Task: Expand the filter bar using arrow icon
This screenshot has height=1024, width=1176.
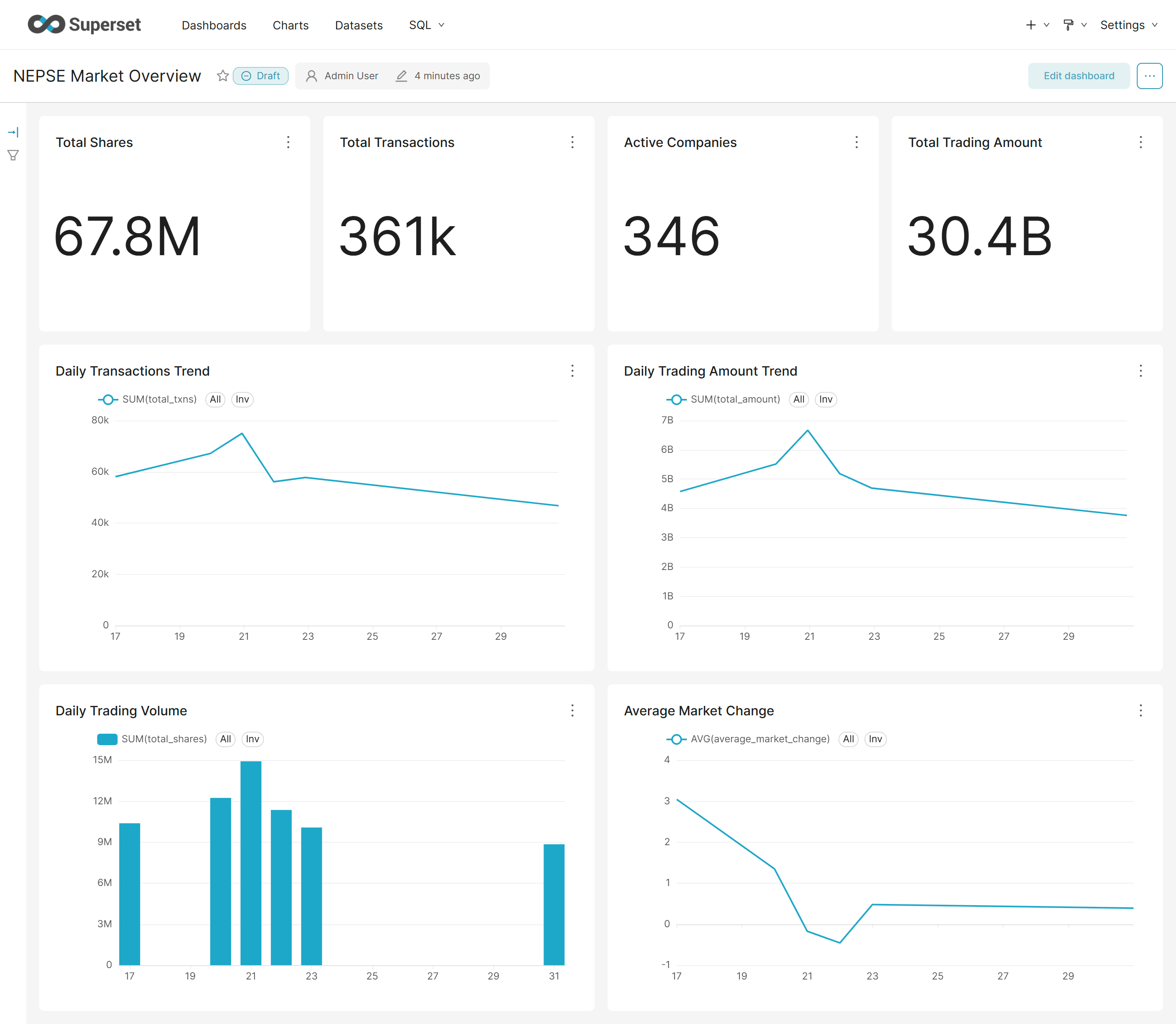Action: [13, 132]
